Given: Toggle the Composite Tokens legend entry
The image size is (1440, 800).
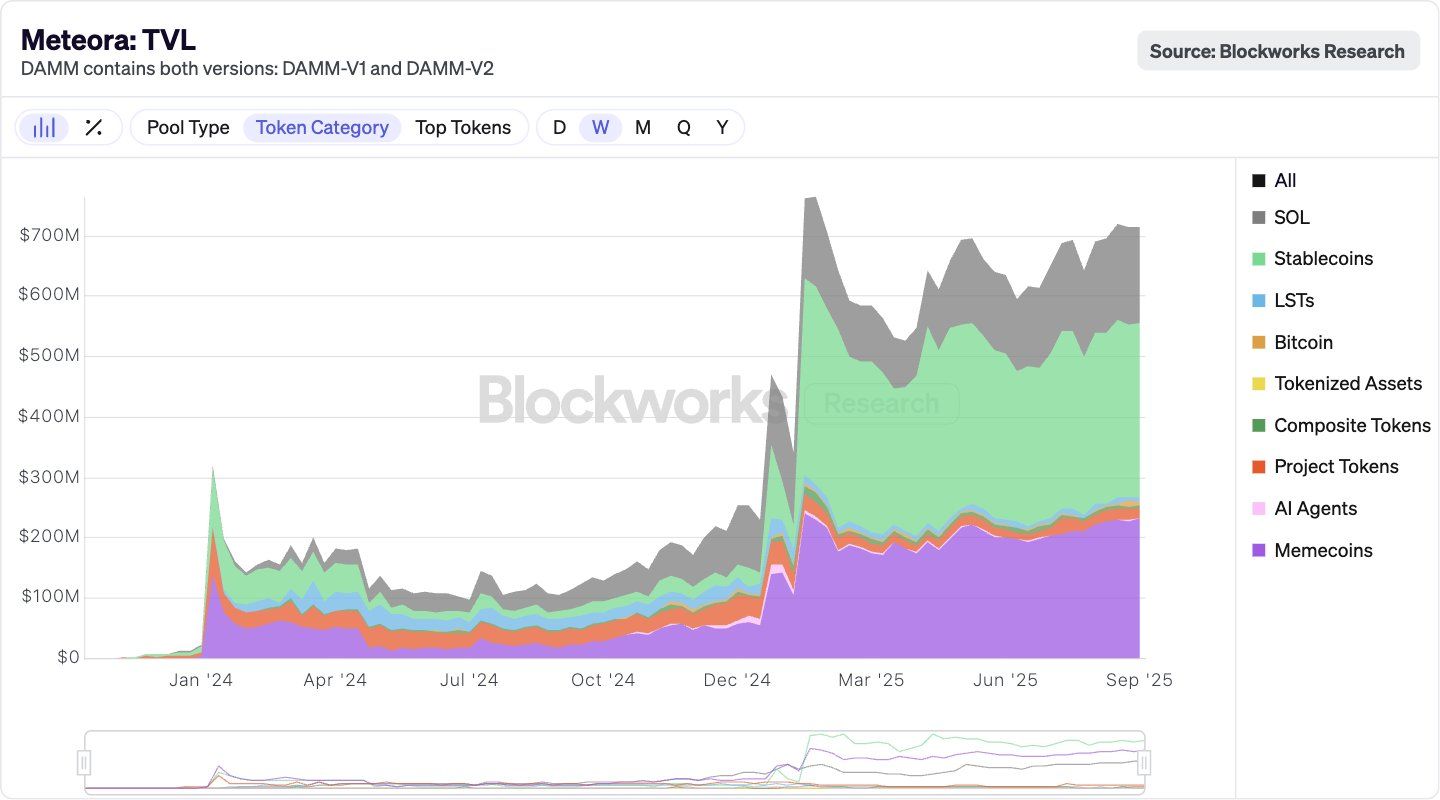Looking at the screenshot, I should (1352, 425).
